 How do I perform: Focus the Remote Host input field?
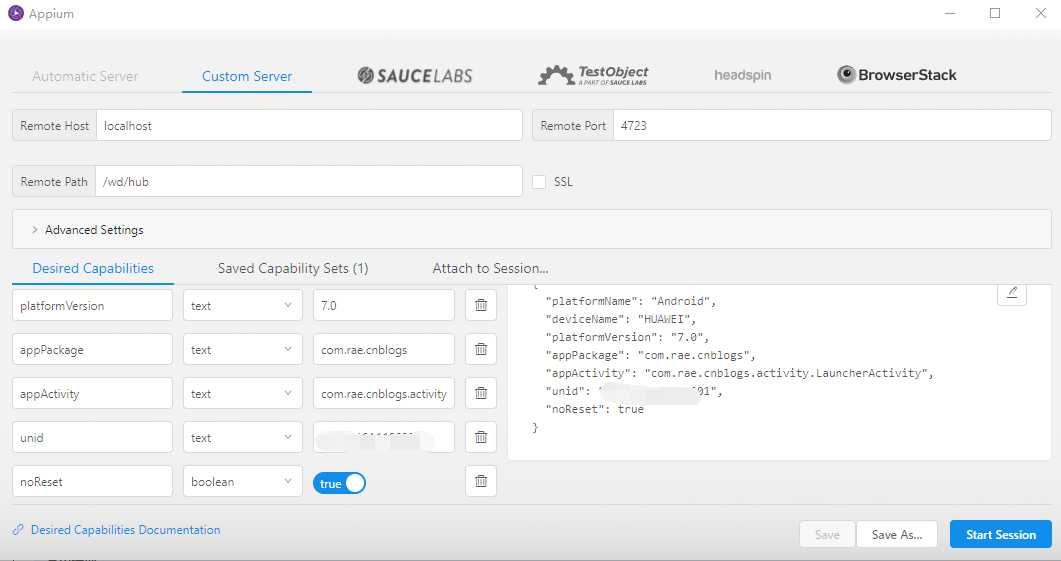coord(309,125)
